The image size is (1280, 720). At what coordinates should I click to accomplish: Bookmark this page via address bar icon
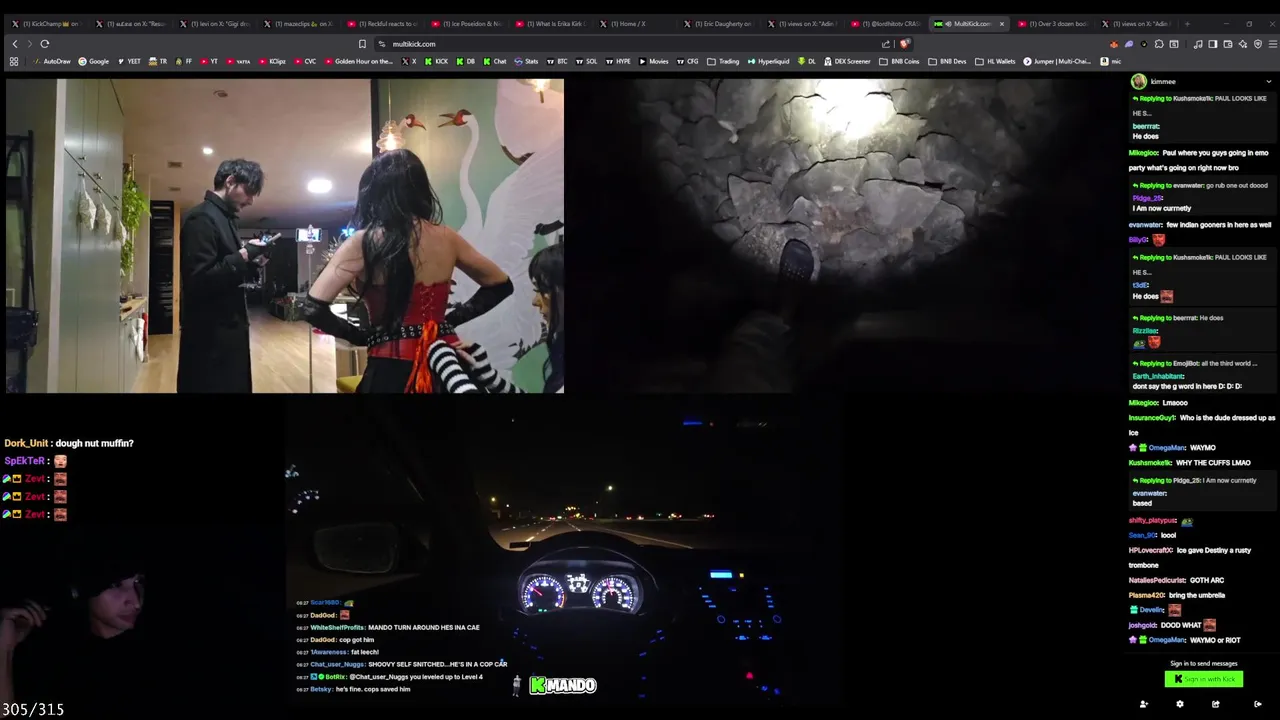[362, 44]
